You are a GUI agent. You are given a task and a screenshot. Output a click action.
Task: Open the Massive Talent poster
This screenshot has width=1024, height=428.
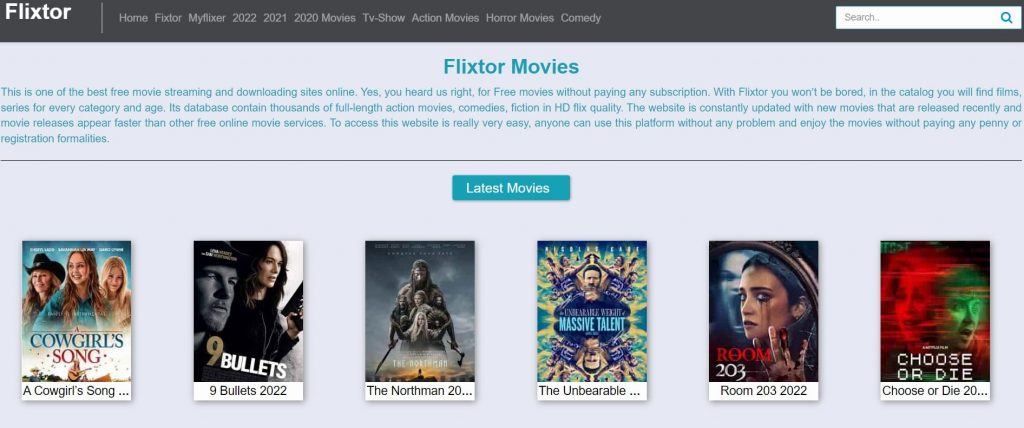(x=592, y=311)
